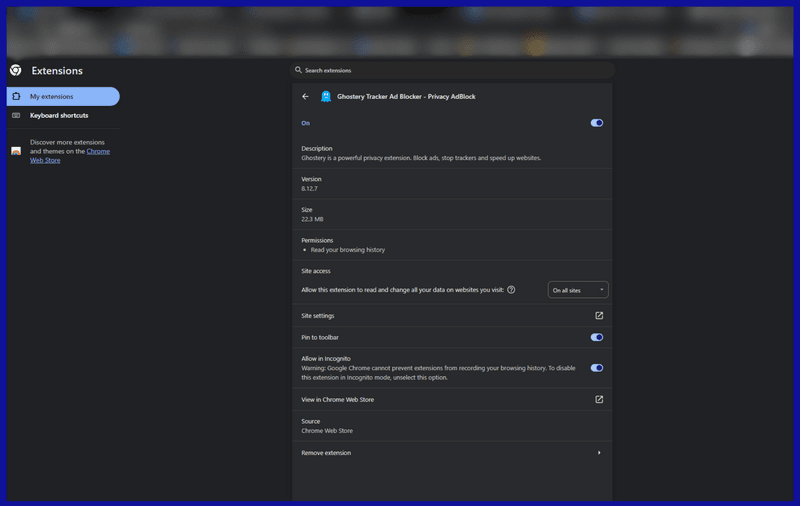
Task: Click the back arrow beside Ghostery title
Action: click(306, 97)
